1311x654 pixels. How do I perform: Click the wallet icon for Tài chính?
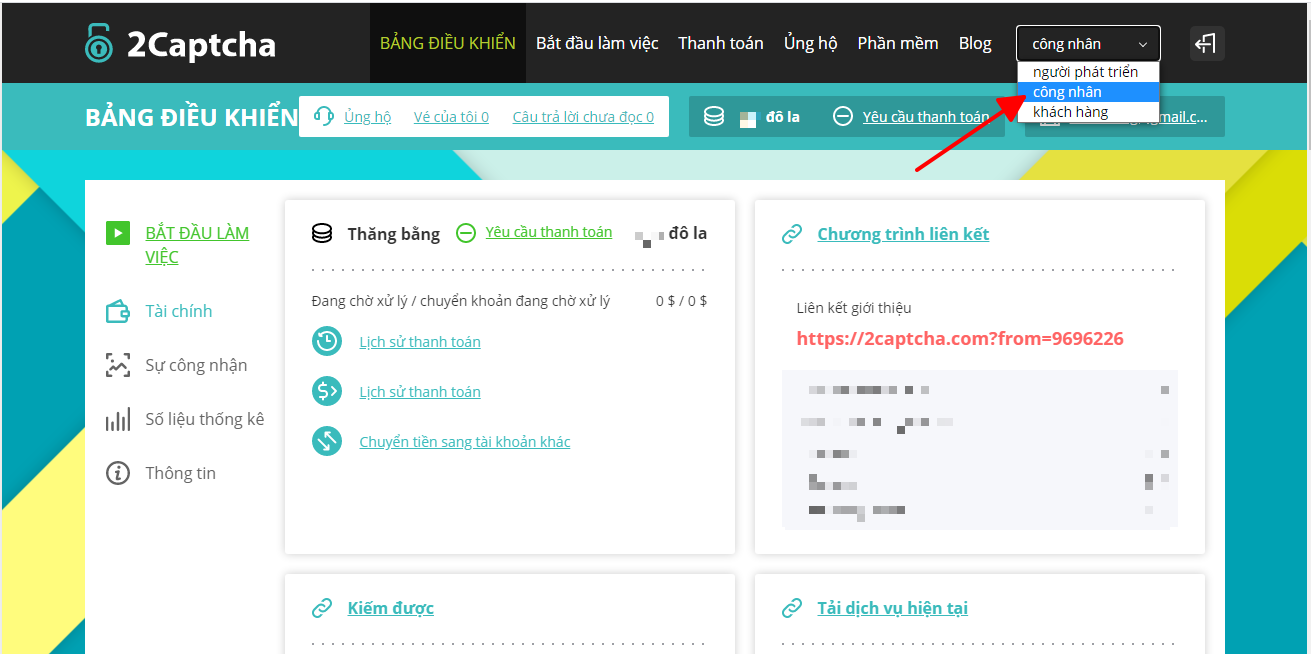(118, 311)
